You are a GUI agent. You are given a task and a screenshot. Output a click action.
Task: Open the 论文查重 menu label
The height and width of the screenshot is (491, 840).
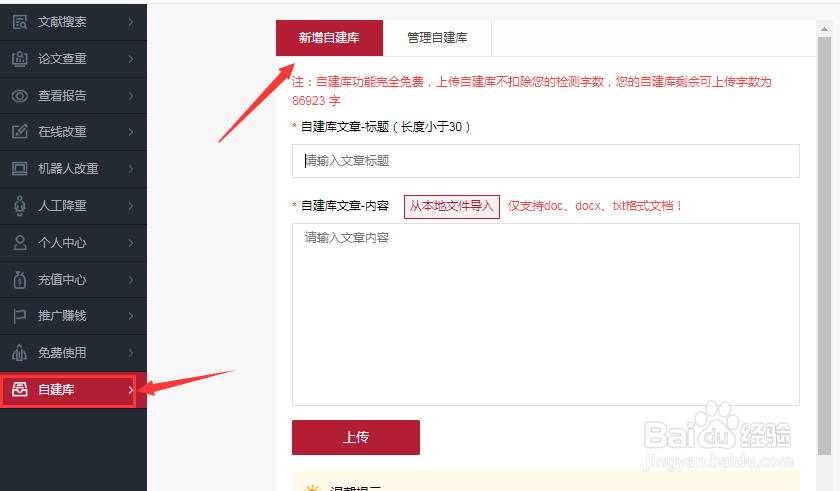(x=62, y=59)
